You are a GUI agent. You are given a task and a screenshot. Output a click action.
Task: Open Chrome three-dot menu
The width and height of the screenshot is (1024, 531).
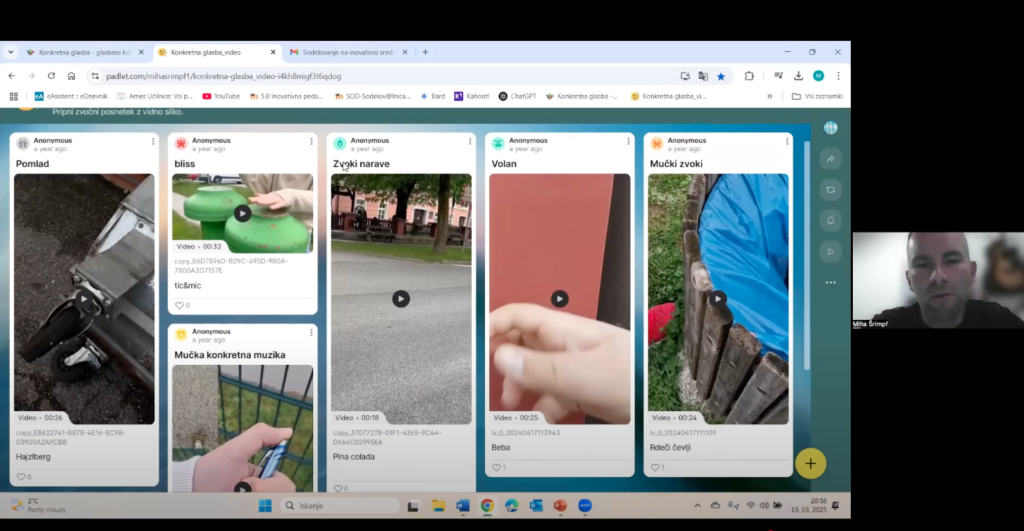839,76
